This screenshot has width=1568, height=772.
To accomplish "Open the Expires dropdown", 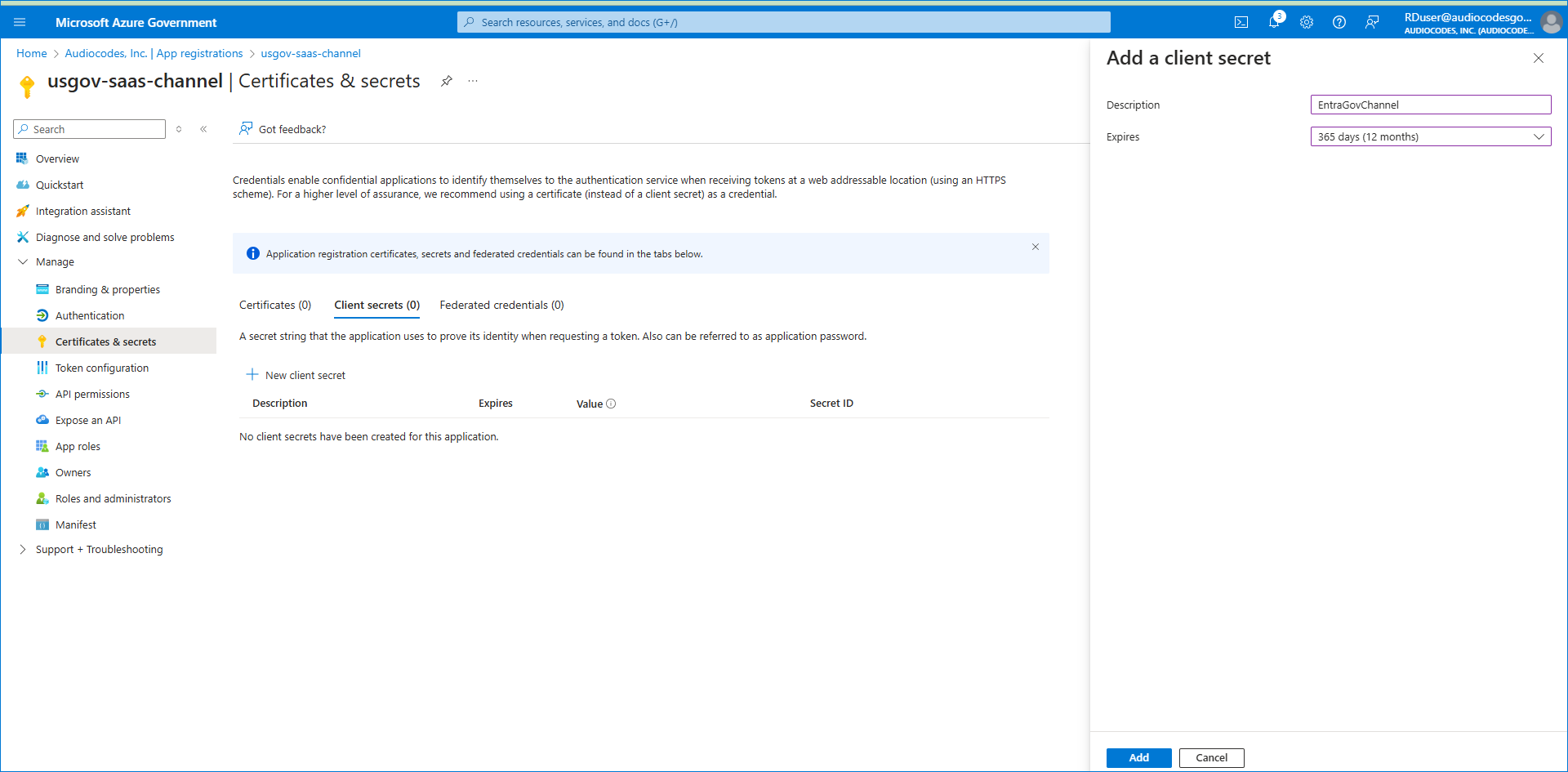I will (1430, 136).
